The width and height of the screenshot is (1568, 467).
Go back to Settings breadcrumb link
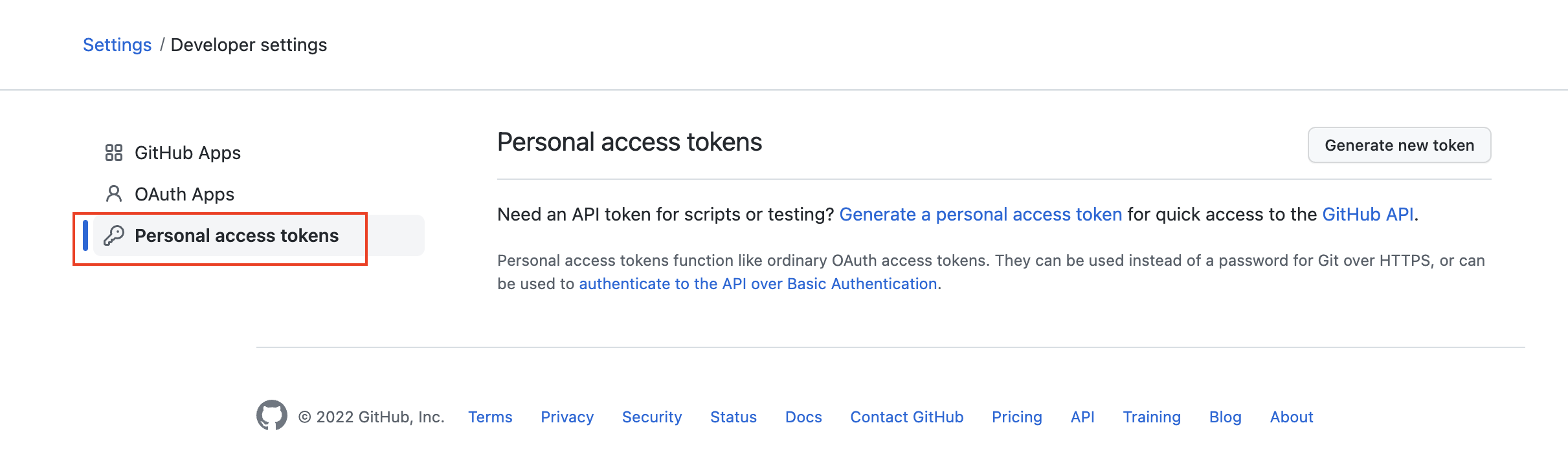pyautogui.click(x=117, y=45)
